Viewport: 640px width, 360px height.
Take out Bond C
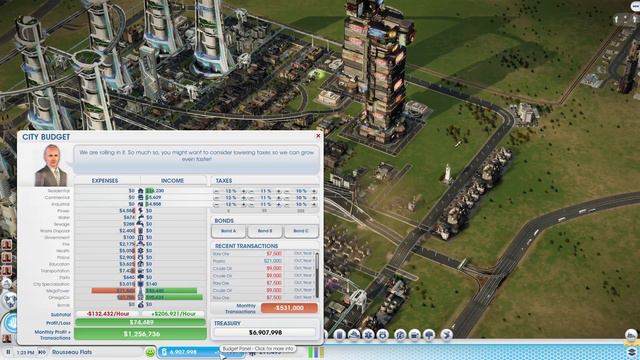[301, 231]
